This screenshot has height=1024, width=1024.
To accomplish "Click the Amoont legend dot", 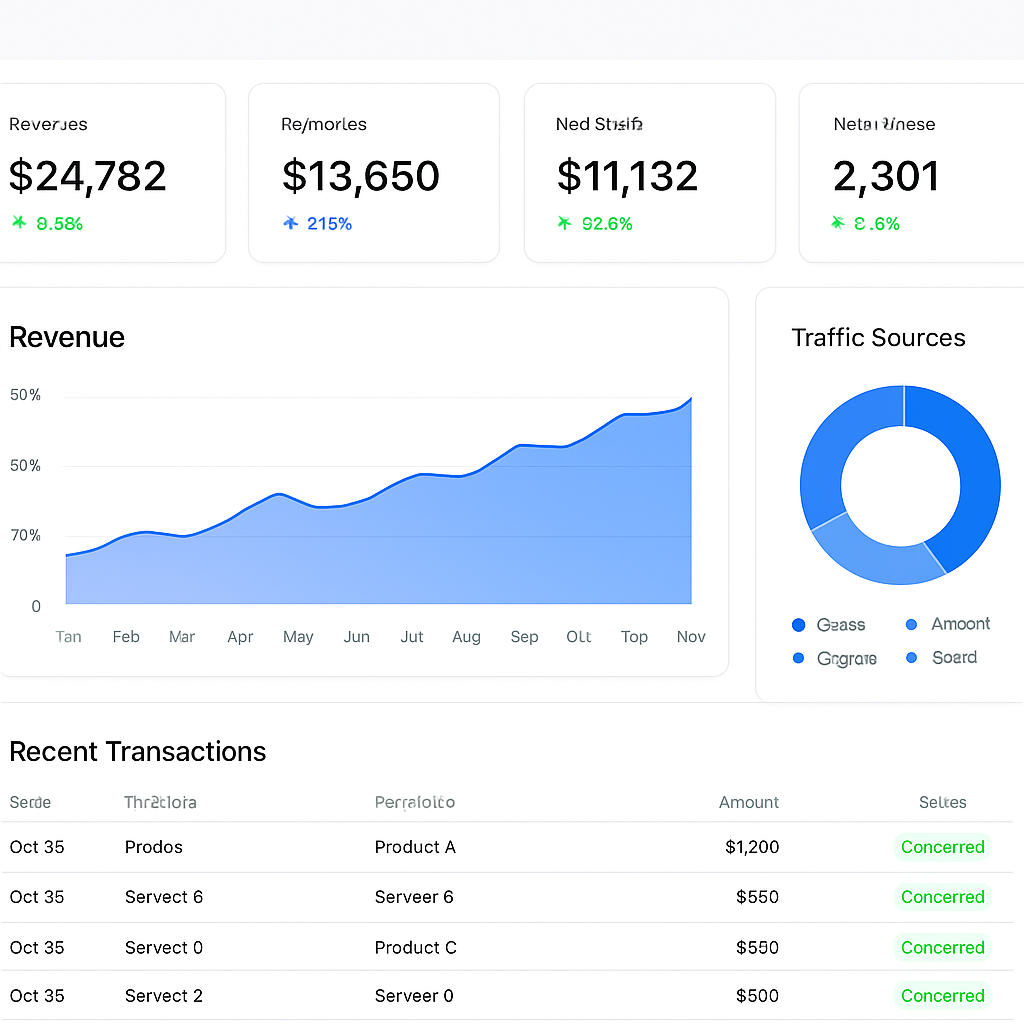I will tap(912, 624).
